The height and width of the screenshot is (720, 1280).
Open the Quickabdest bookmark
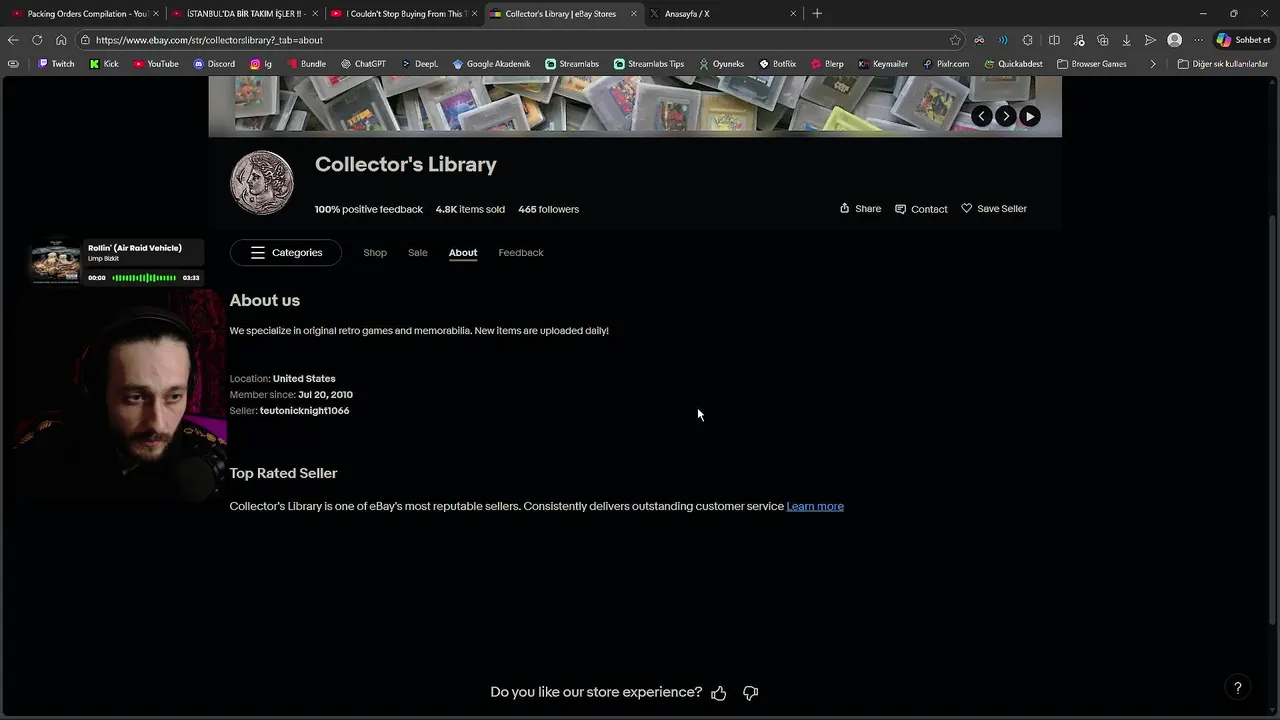point(1013,64)
